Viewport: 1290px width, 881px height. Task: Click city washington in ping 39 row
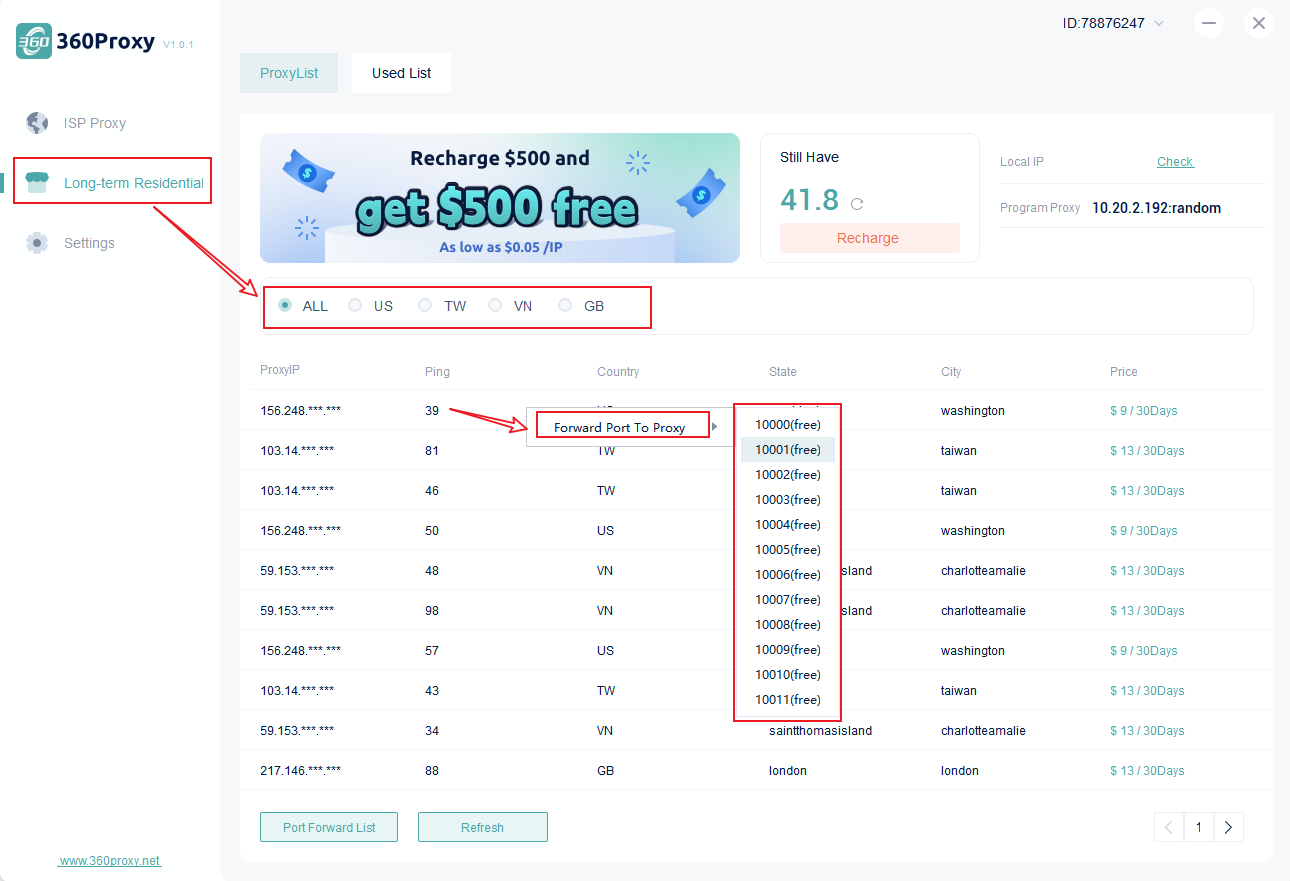coord(973,411)
